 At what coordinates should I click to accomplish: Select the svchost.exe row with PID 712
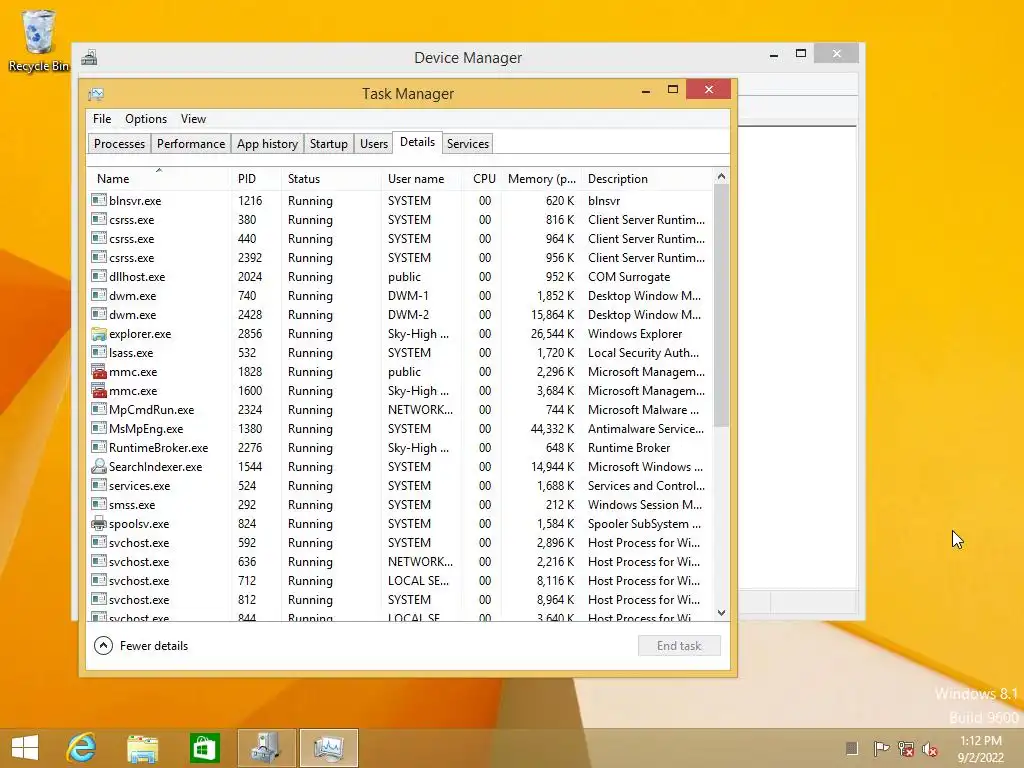tap(400, 581)
